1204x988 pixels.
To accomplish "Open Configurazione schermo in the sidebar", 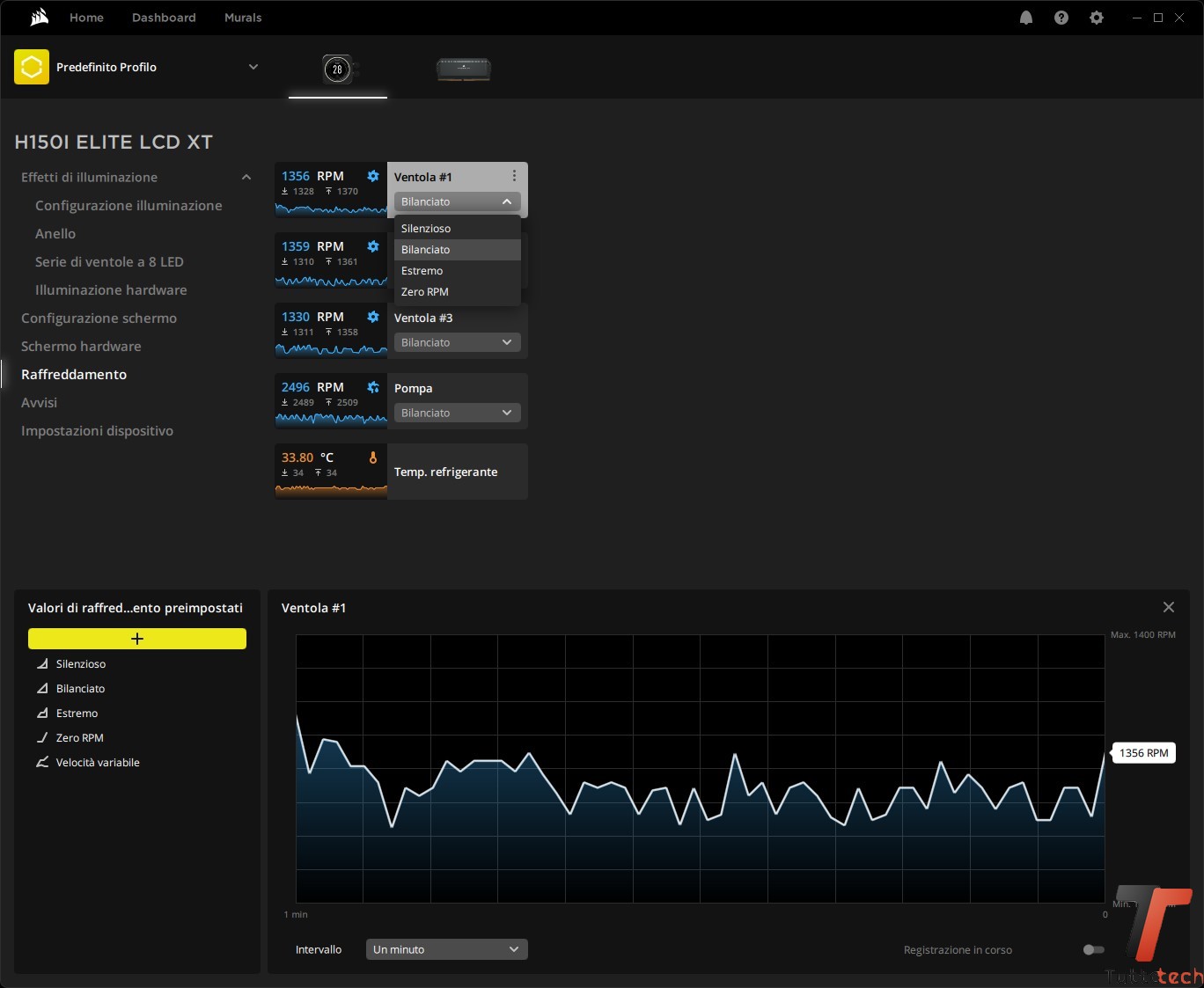I will click(x=99, y=318).
